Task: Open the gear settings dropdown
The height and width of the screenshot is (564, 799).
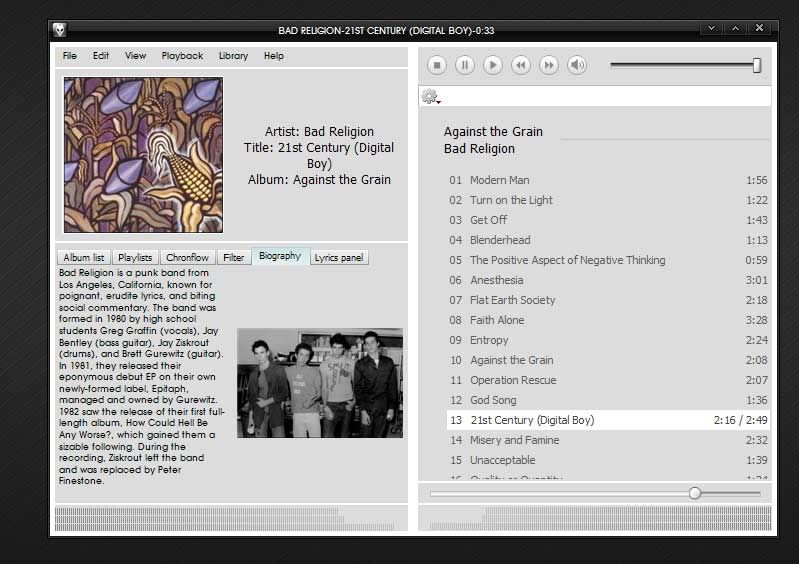Action: [431, 96]
